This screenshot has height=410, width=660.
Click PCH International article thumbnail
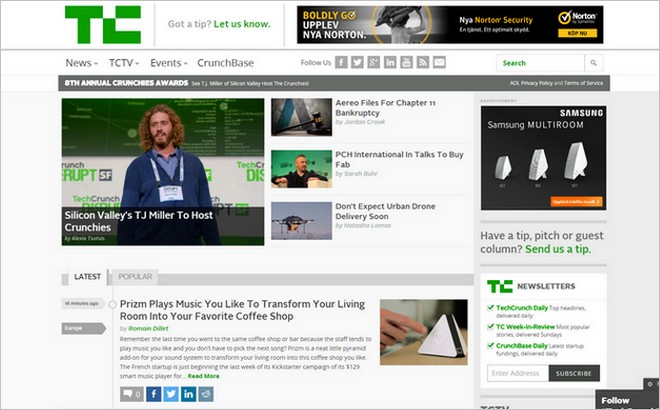301,169
